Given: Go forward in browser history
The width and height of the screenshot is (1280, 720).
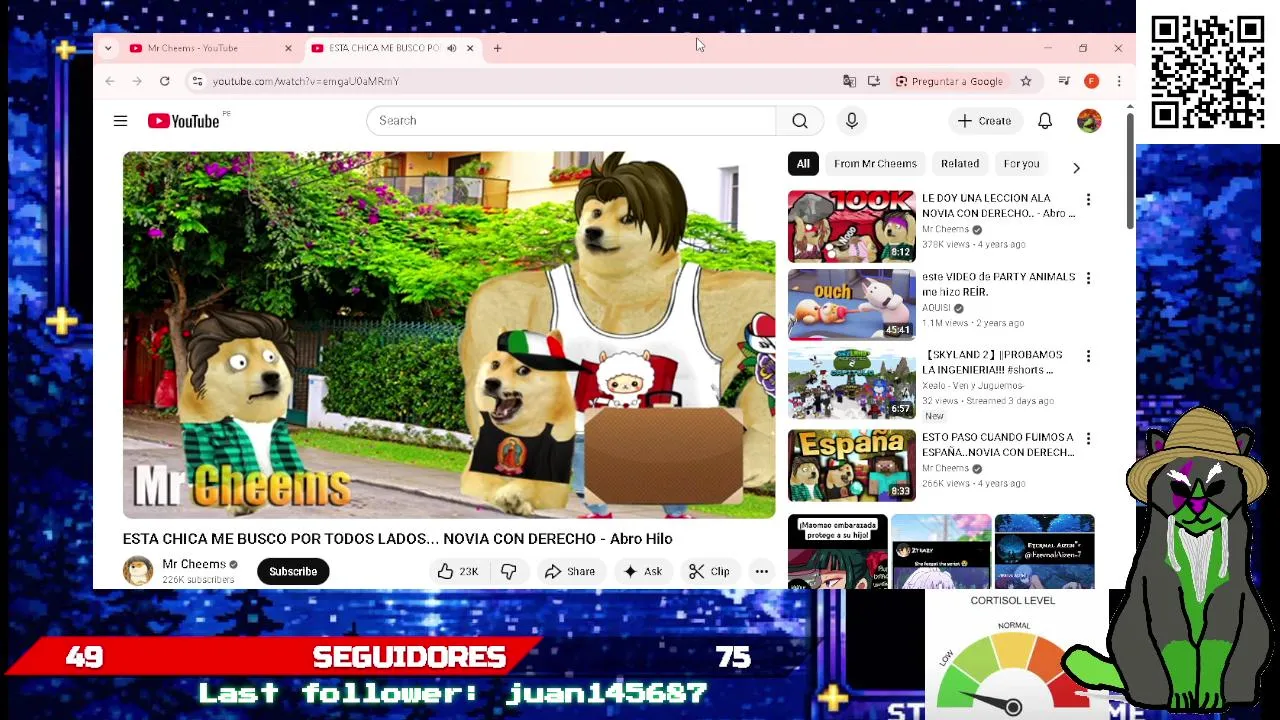Looking at the screenshot, I should point(137,81).
